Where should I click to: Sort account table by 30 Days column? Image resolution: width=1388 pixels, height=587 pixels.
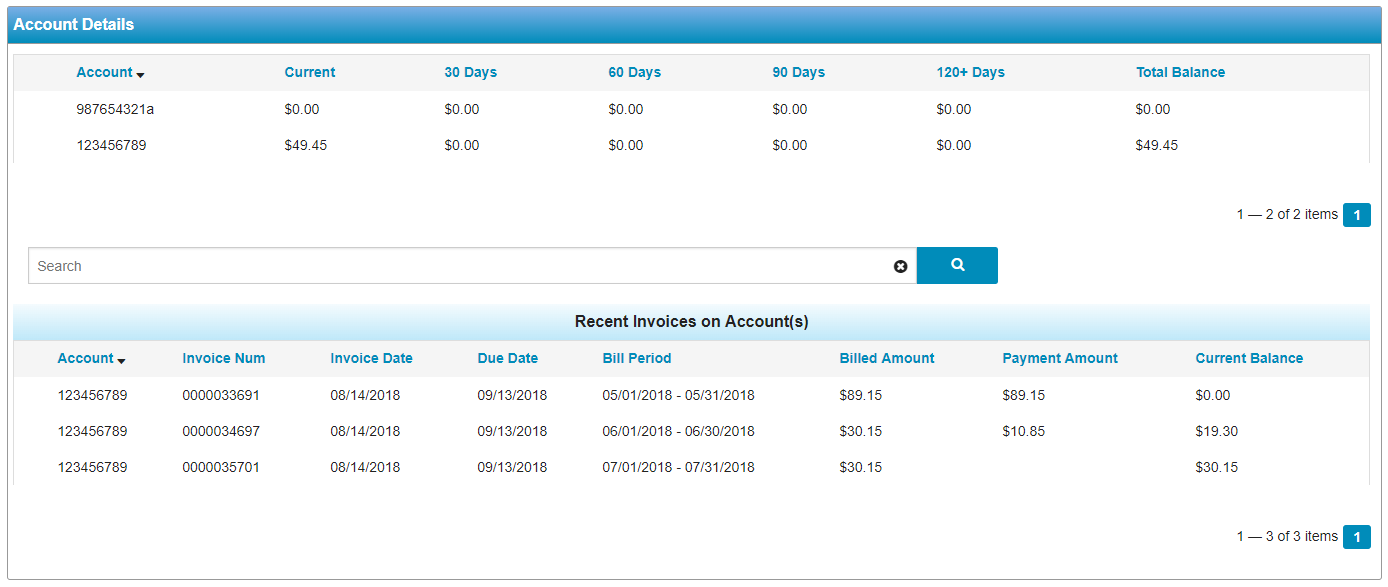click(470, 72)
